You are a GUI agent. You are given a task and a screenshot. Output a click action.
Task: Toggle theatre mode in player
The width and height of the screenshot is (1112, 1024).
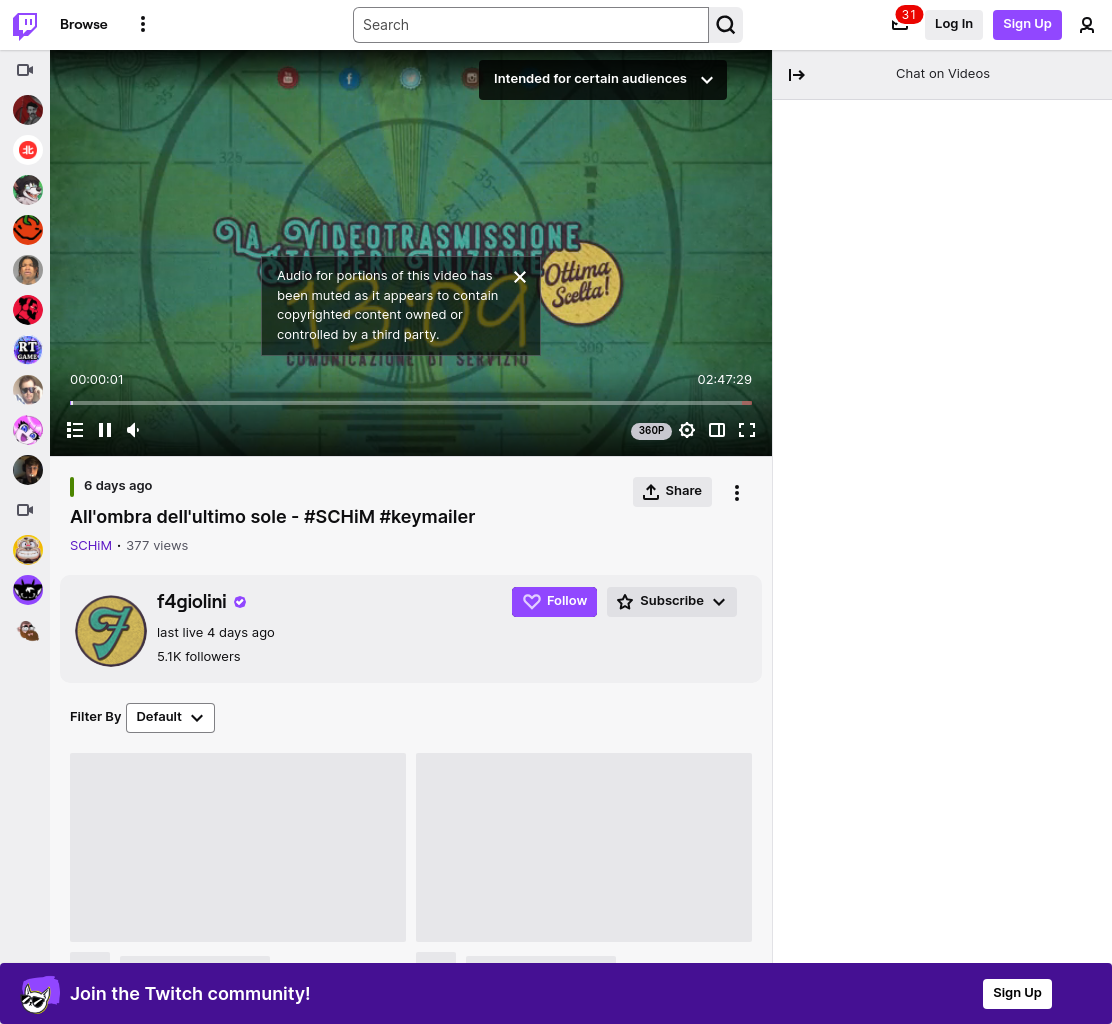click(x=717, y=430)
